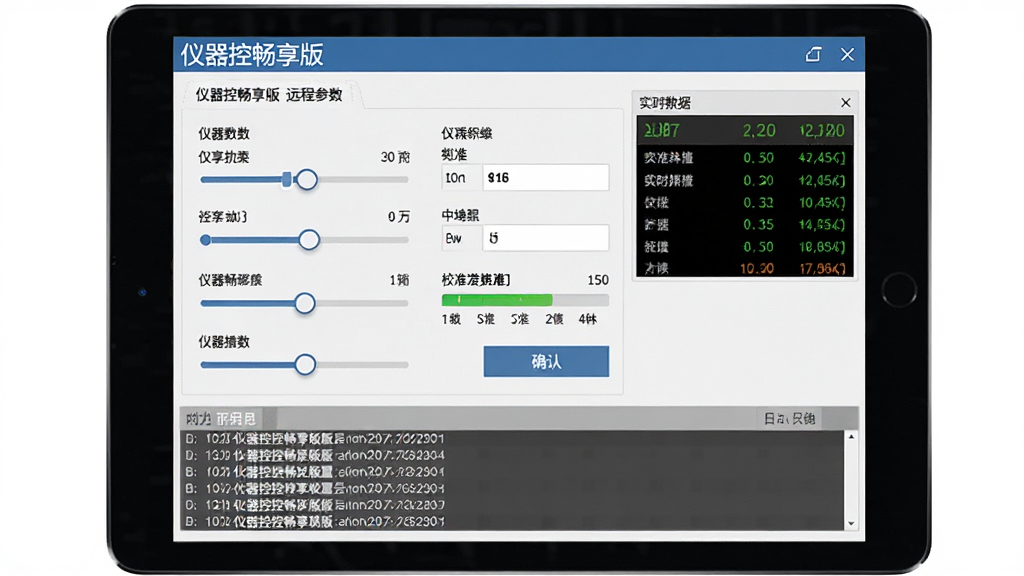Screen dimensions: 1024x576
Task: Click the thumb of the bottommost parameter slider
Action: pos(304,364)
